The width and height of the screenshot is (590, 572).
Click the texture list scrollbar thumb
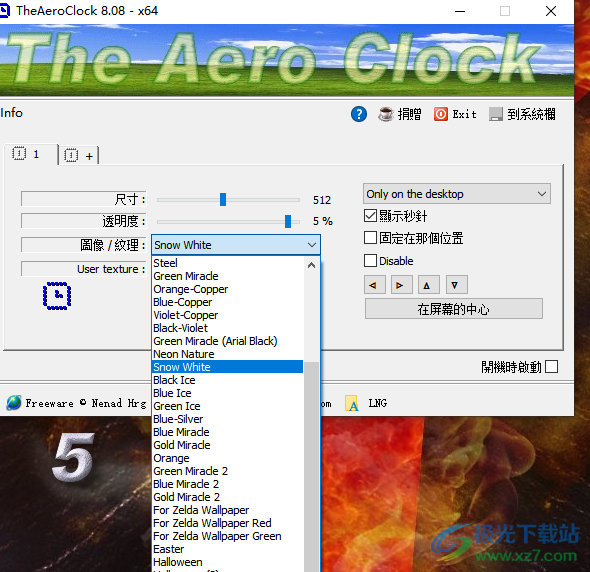tap(311, 467)
